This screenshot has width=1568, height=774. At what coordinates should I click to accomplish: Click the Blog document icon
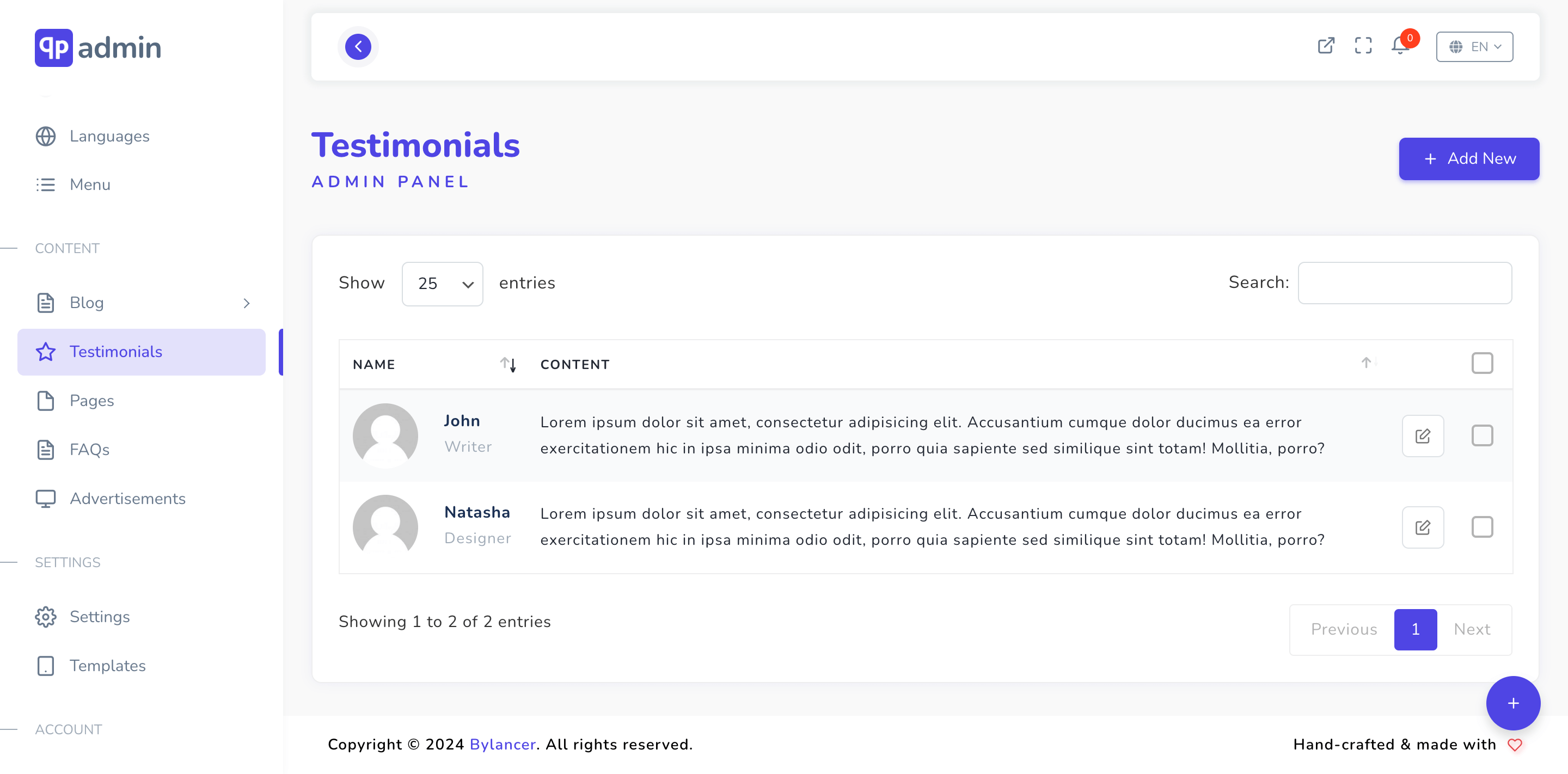point(46,303)
